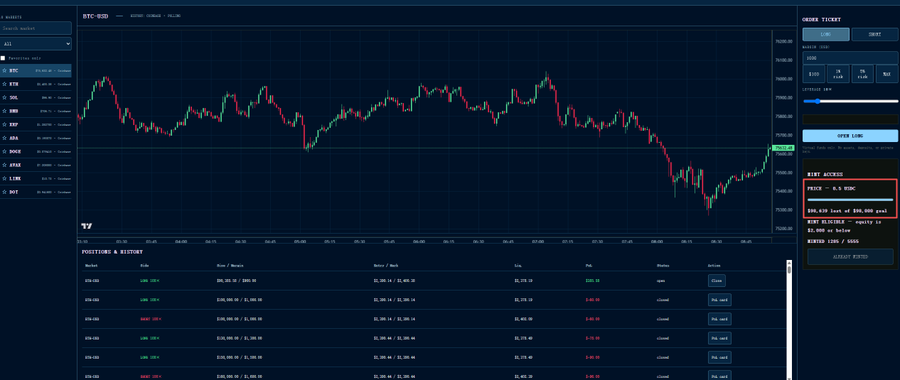
Task: Click the Entry / Mark column header
Action: coord(385,266)
